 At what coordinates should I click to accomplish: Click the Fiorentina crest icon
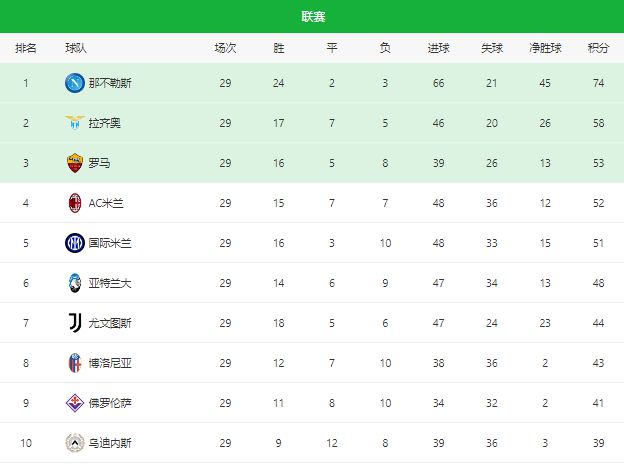coord(75,403)
